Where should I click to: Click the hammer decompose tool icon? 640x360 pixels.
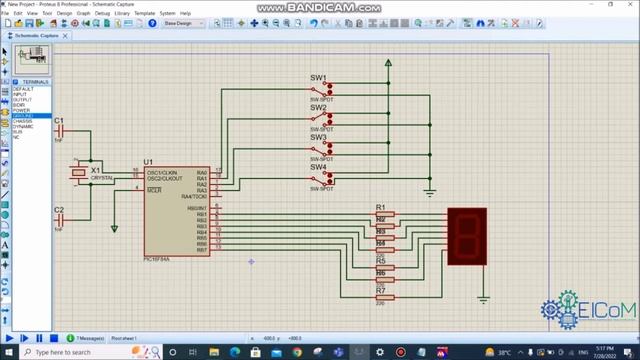click(x=450, y=23)
